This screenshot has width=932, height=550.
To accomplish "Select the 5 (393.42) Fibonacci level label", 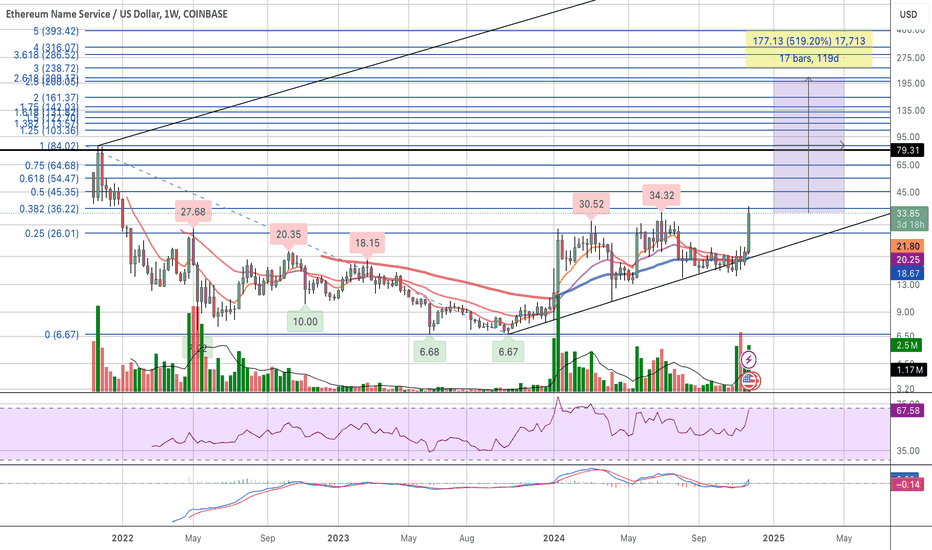I will pos(56,31).
